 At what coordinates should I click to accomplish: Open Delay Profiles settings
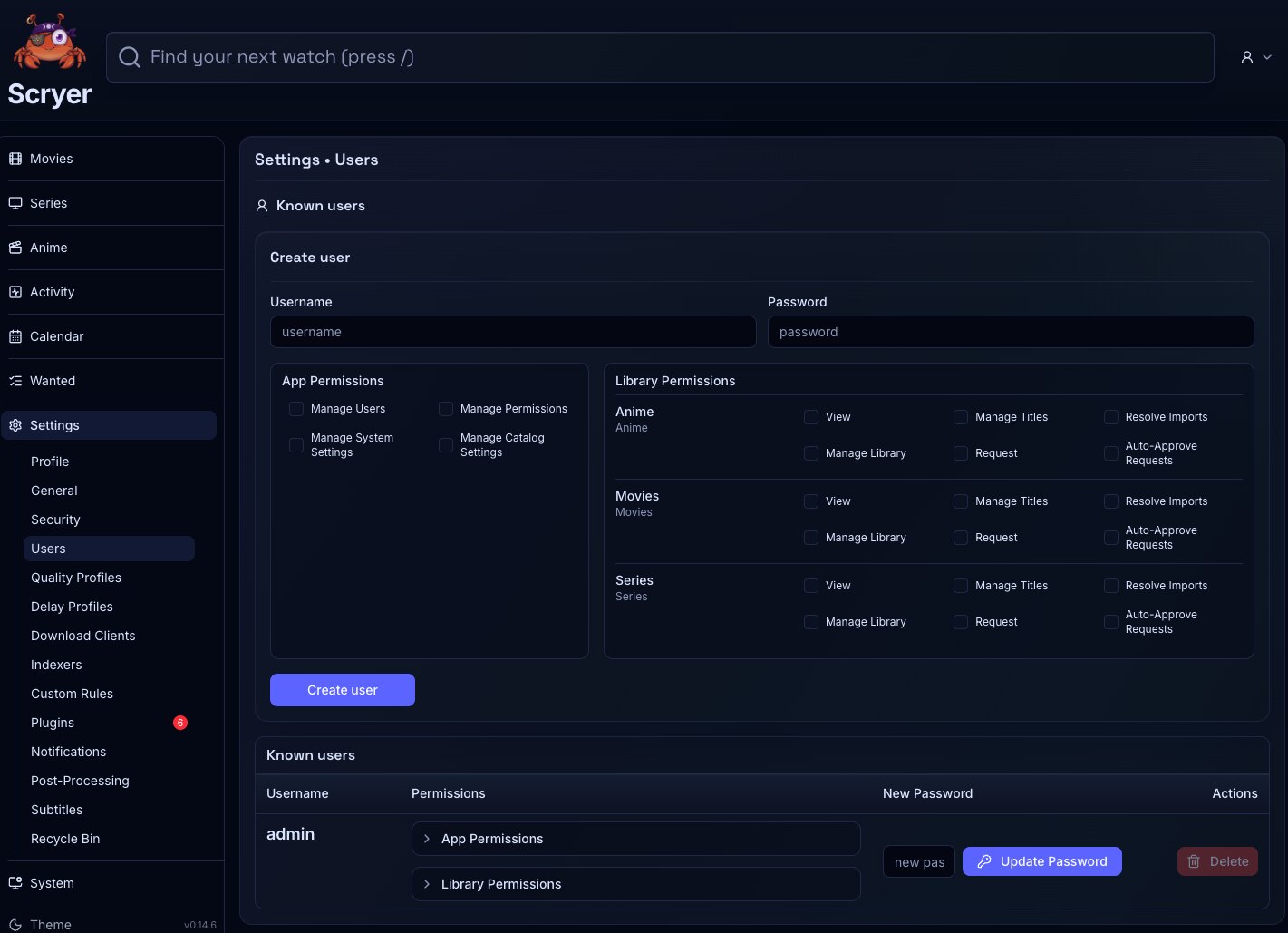pyautogui.click(x=109, y=607)
